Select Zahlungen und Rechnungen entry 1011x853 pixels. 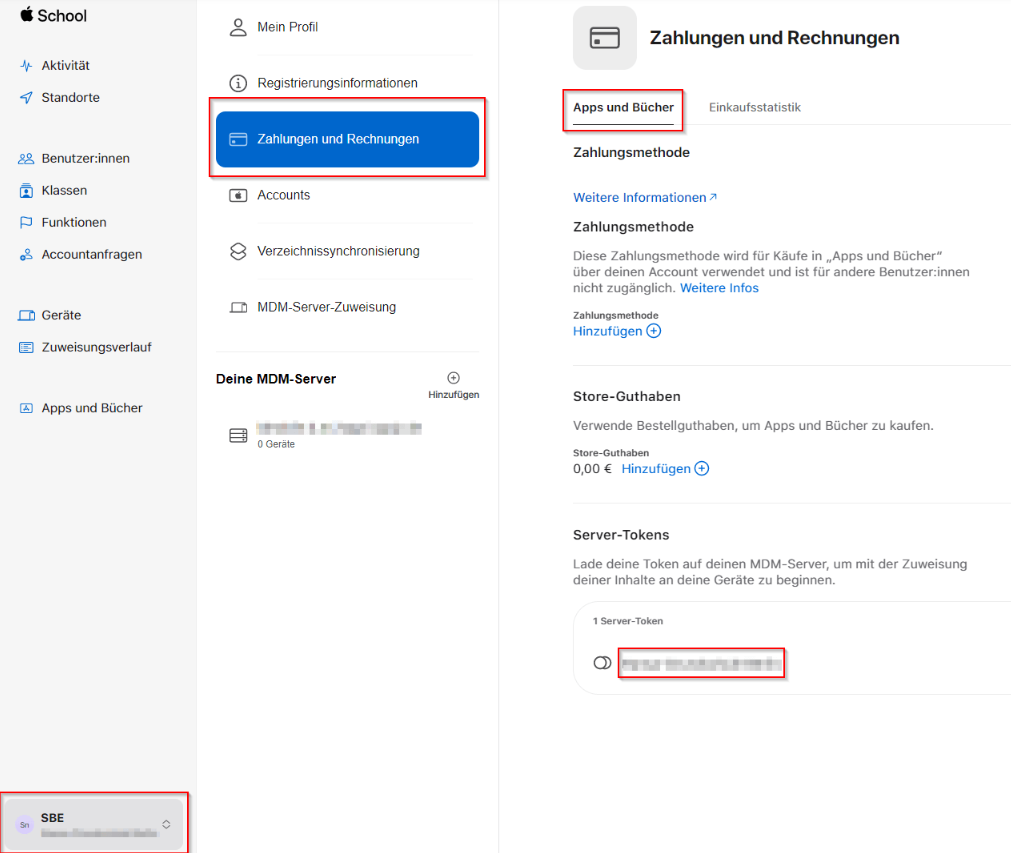347,139
